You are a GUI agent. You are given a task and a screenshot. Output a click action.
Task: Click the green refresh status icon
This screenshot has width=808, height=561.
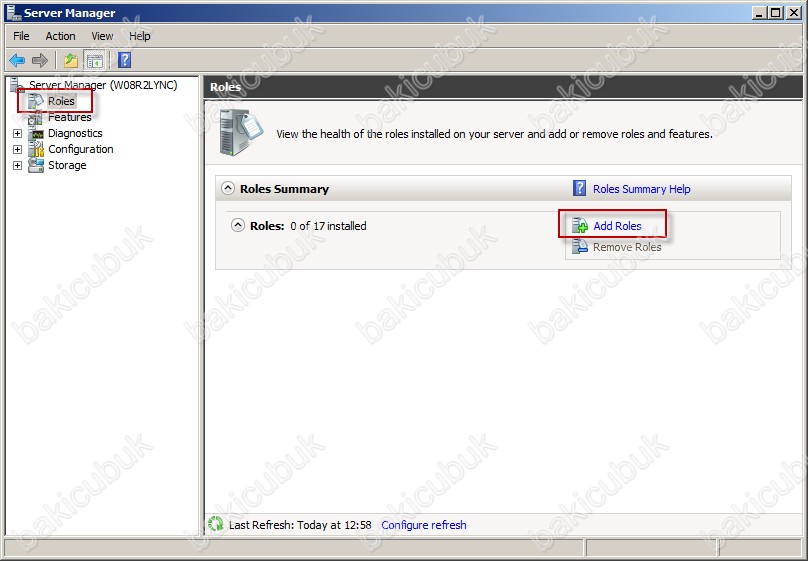pyautogui.click(x=215, y=524)
